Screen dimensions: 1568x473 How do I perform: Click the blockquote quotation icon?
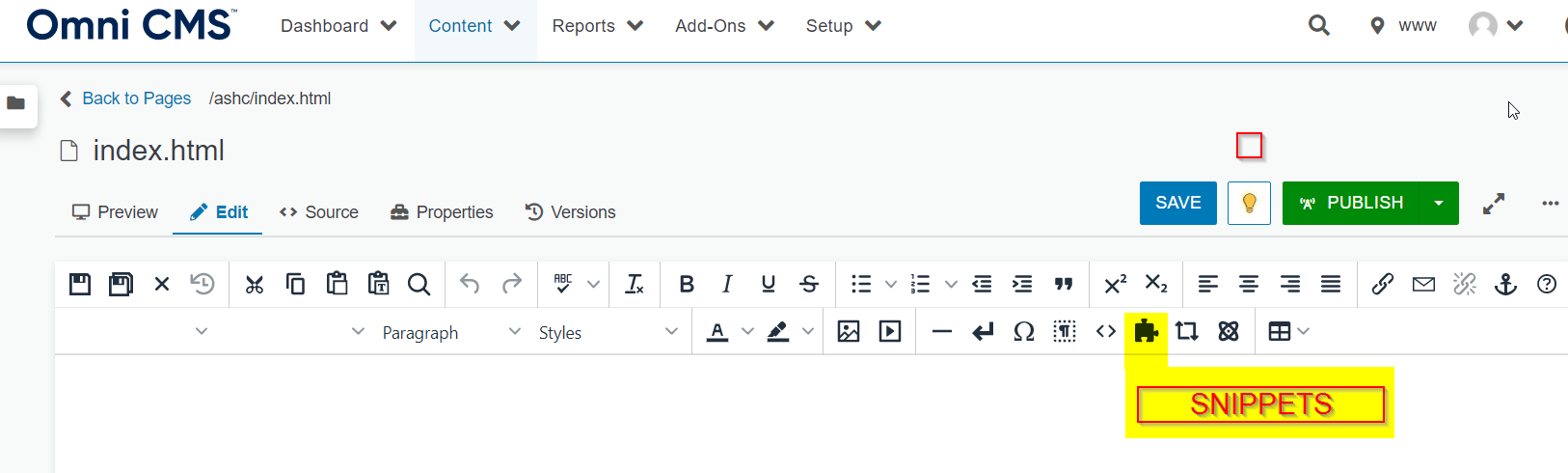tap(1063, 284)
